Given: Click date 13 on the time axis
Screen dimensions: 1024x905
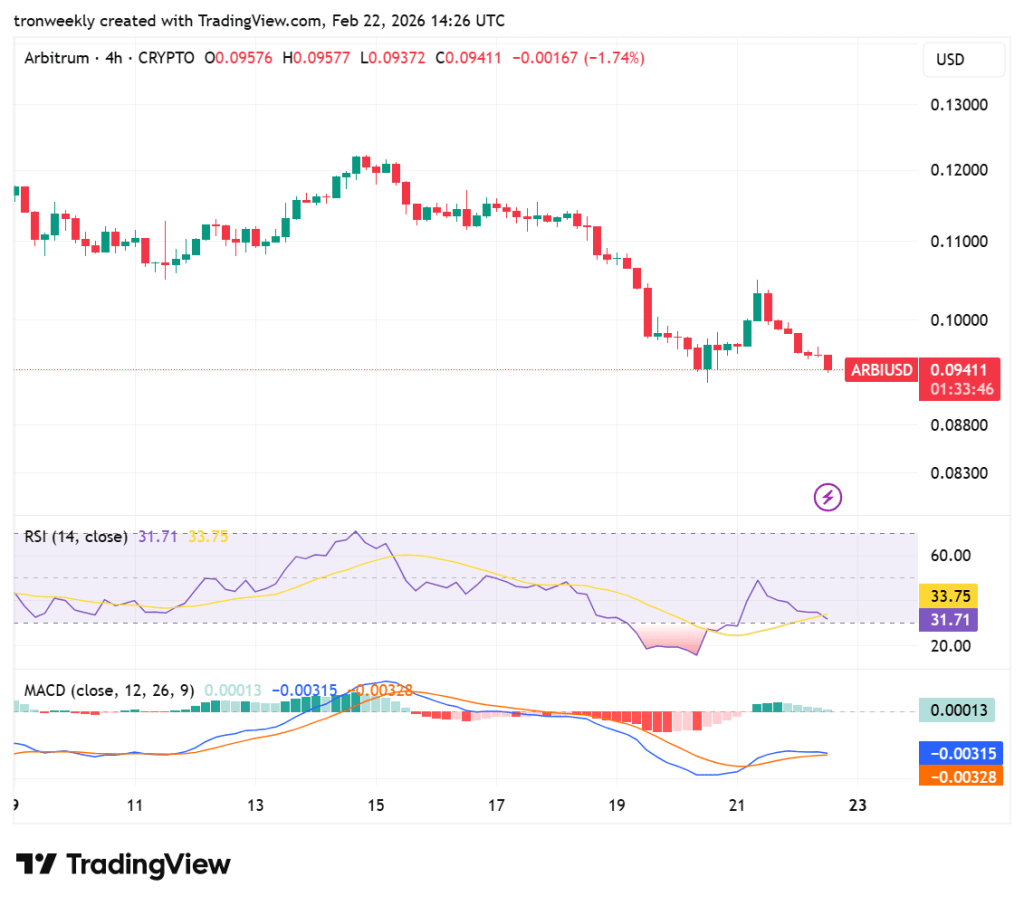Looking at the screenshot, I should [255, 806].
